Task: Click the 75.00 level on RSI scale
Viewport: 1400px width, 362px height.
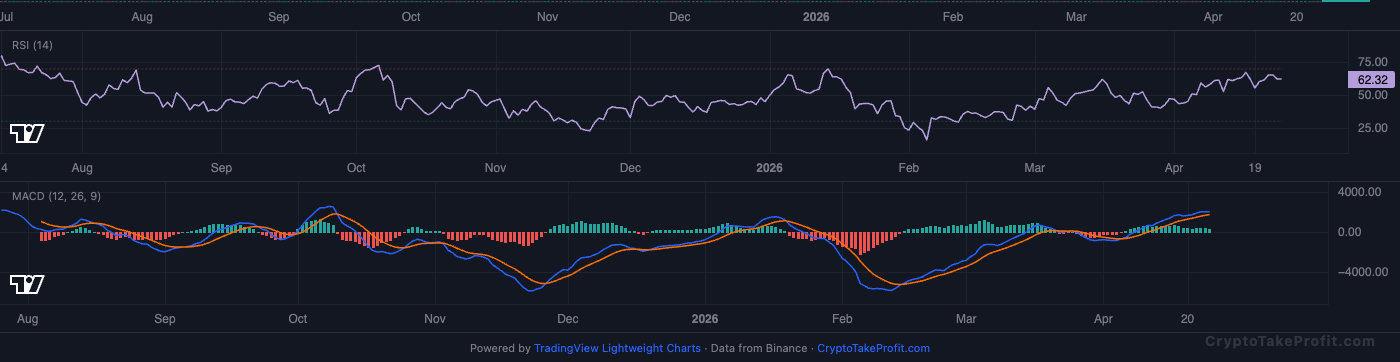Action: tap(1372, 62)
